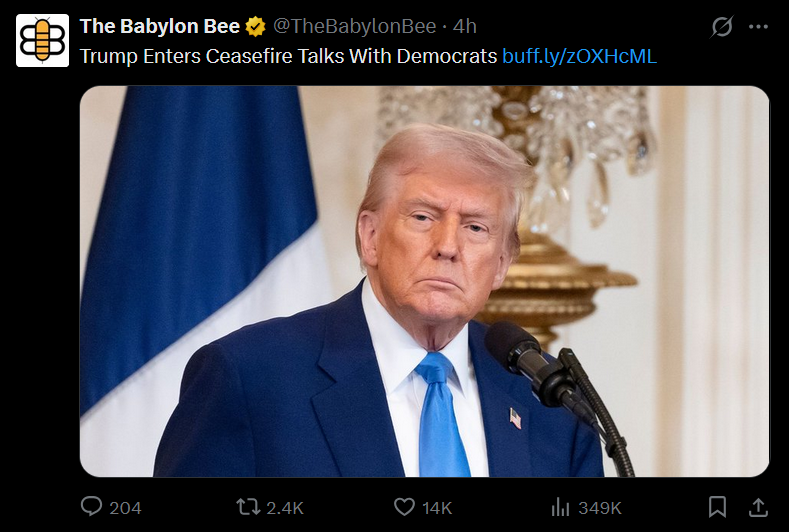Click the display name The Babylon Bee
Screen dimensions: 789x532
[x=160, y=26]
